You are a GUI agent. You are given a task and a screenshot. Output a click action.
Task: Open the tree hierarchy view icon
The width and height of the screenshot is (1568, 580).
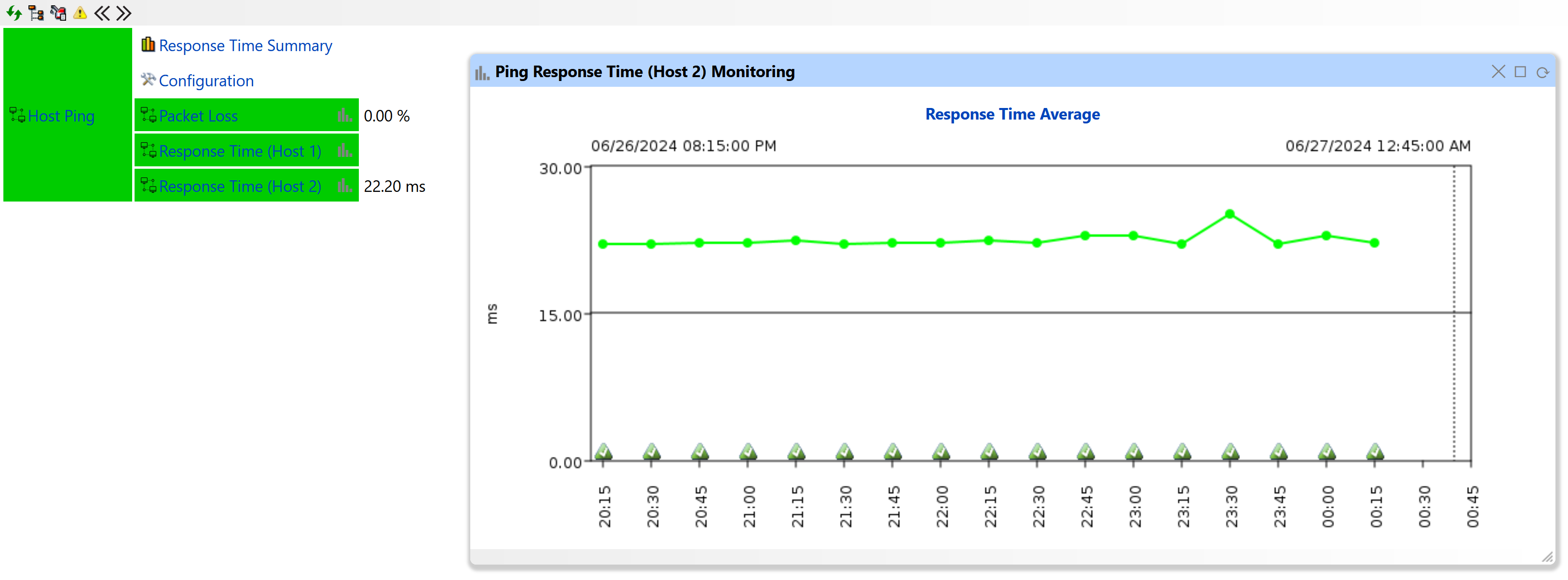coord(36,13)
